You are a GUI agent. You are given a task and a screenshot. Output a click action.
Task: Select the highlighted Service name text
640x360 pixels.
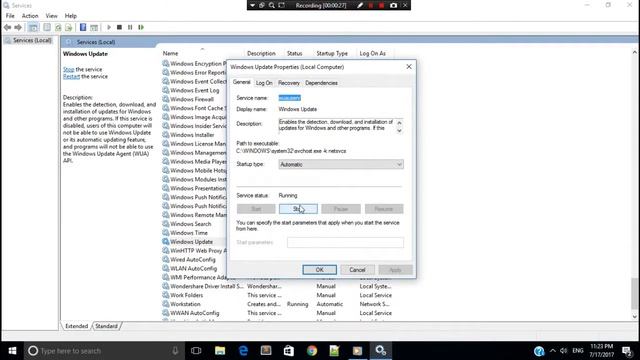(289, 98)
